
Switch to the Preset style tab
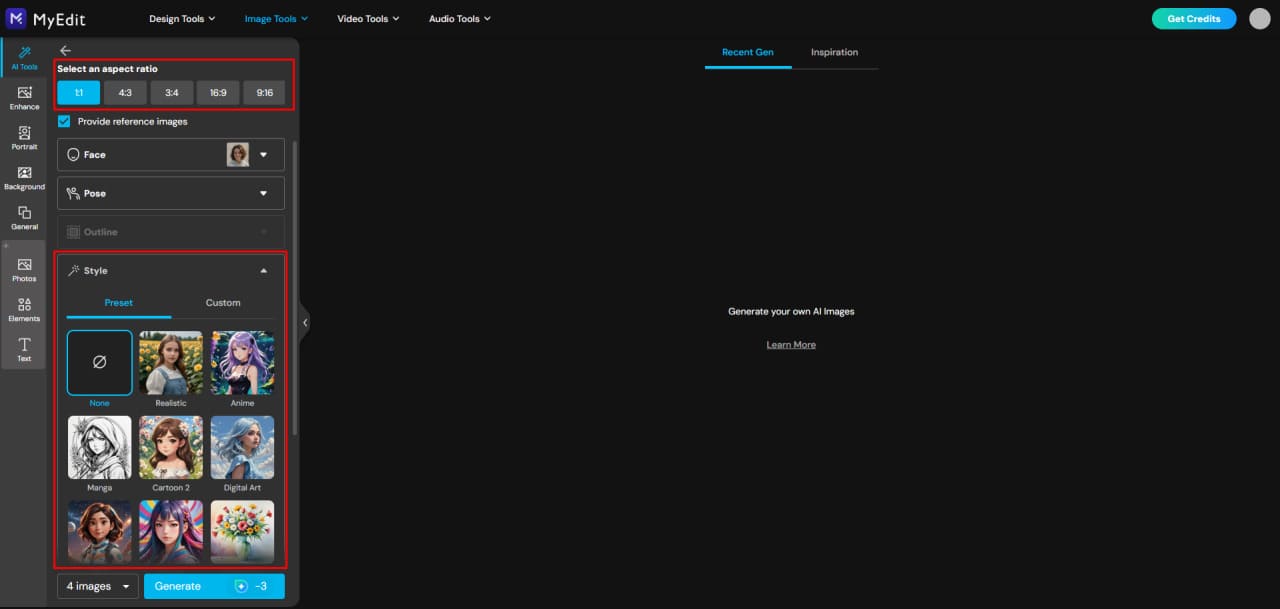(x=118, y=303)
